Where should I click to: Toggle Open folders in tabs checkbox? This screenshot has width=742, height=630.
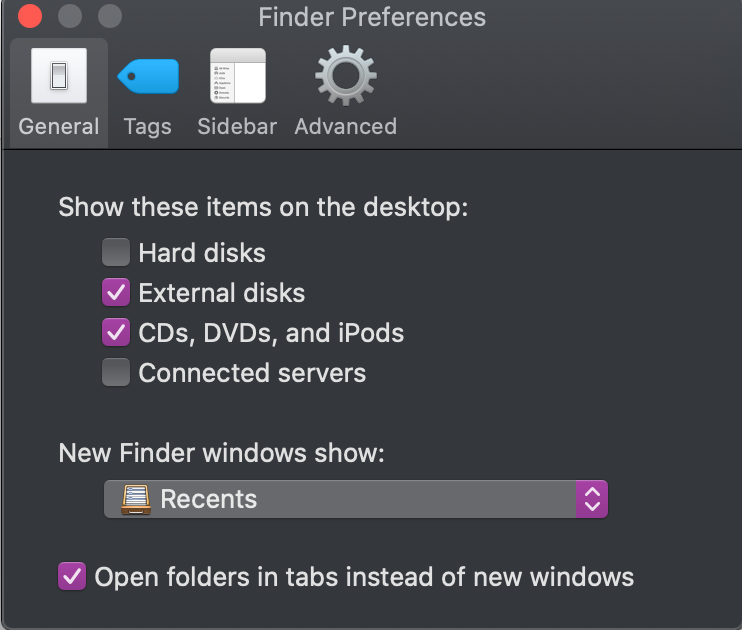[72, 577]
